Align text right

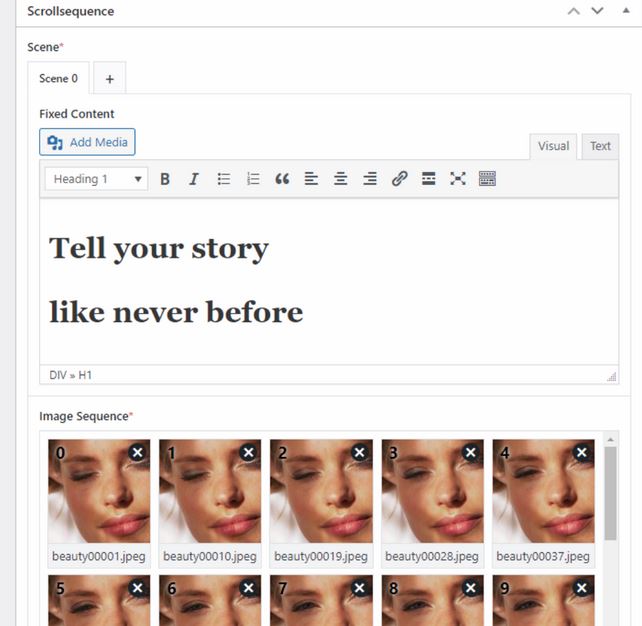(x=370, y=179)
